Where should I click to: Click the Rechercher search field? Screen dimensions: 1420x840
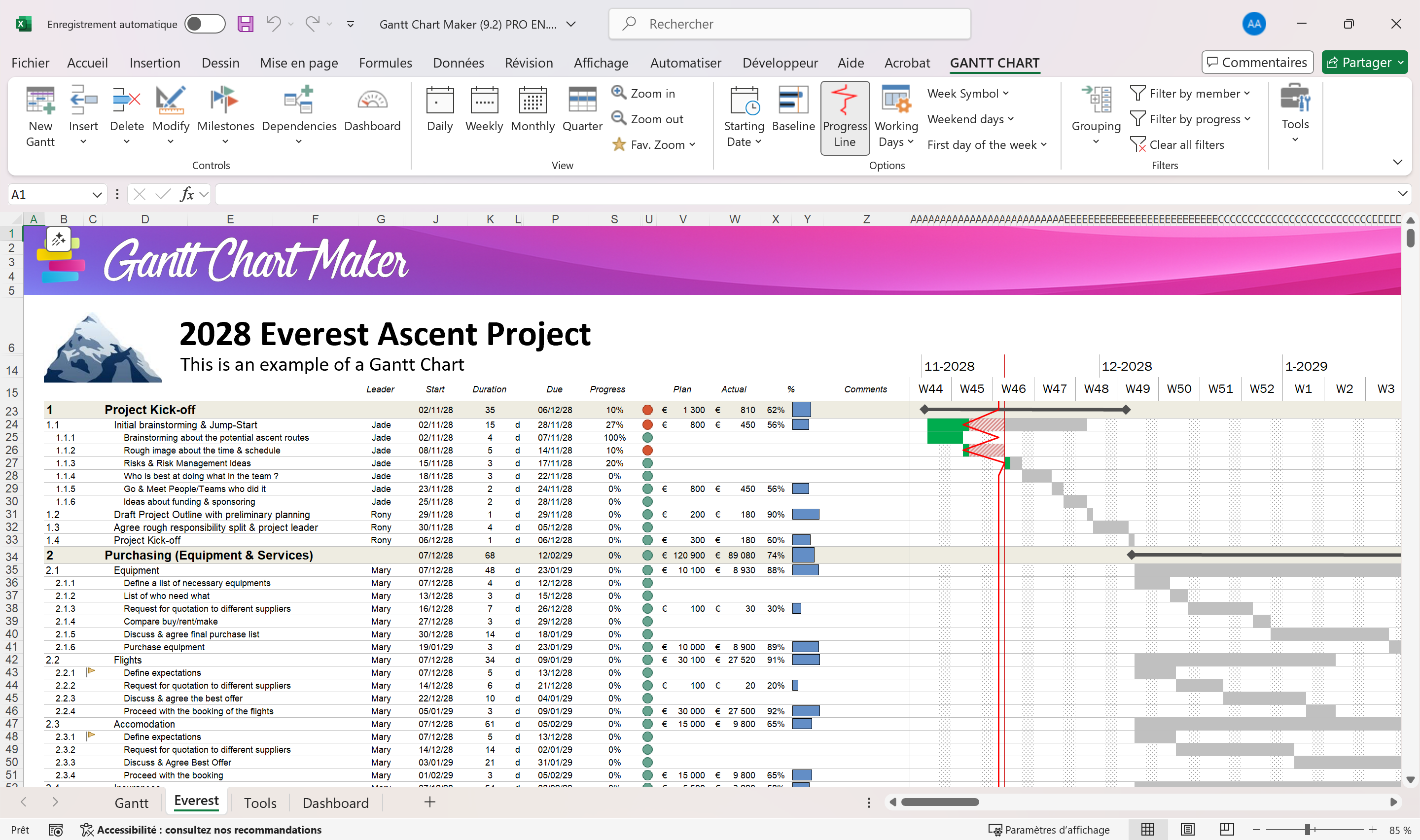coord(789,24)
